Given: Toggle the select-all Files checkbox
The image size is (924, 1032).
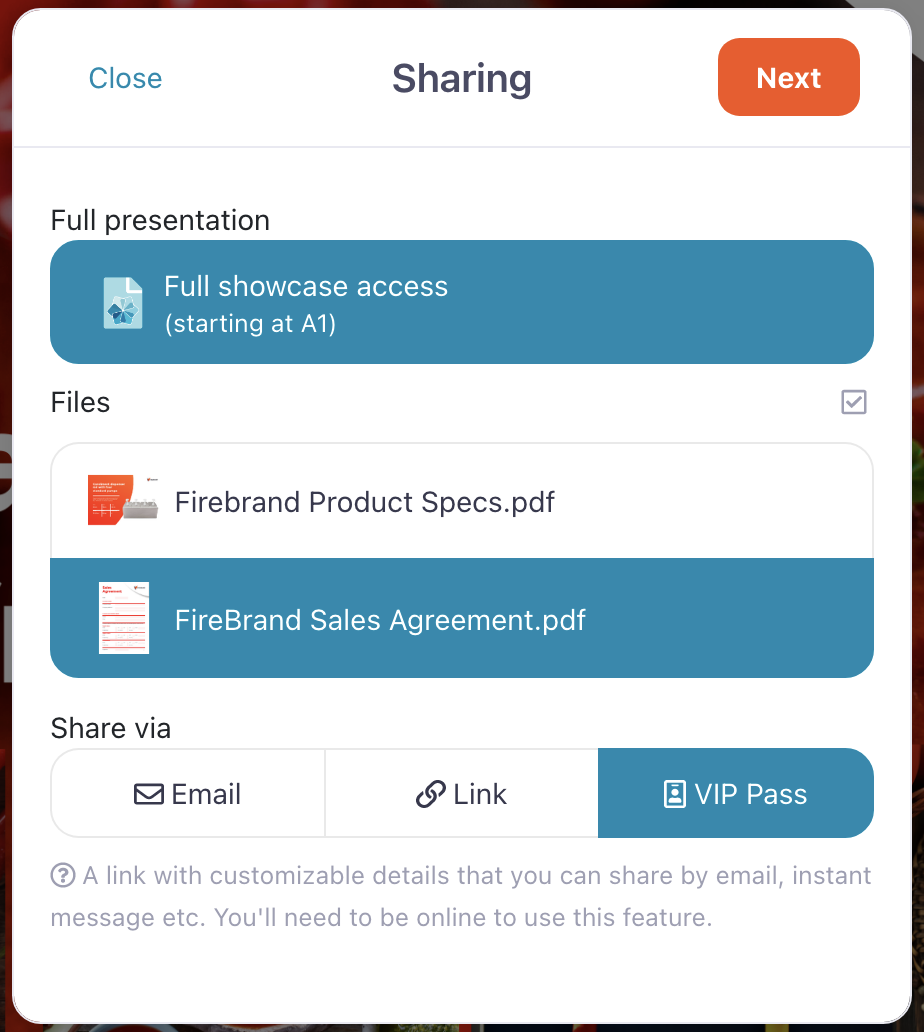Looking at the screenshot, I should tap(853, 402).
